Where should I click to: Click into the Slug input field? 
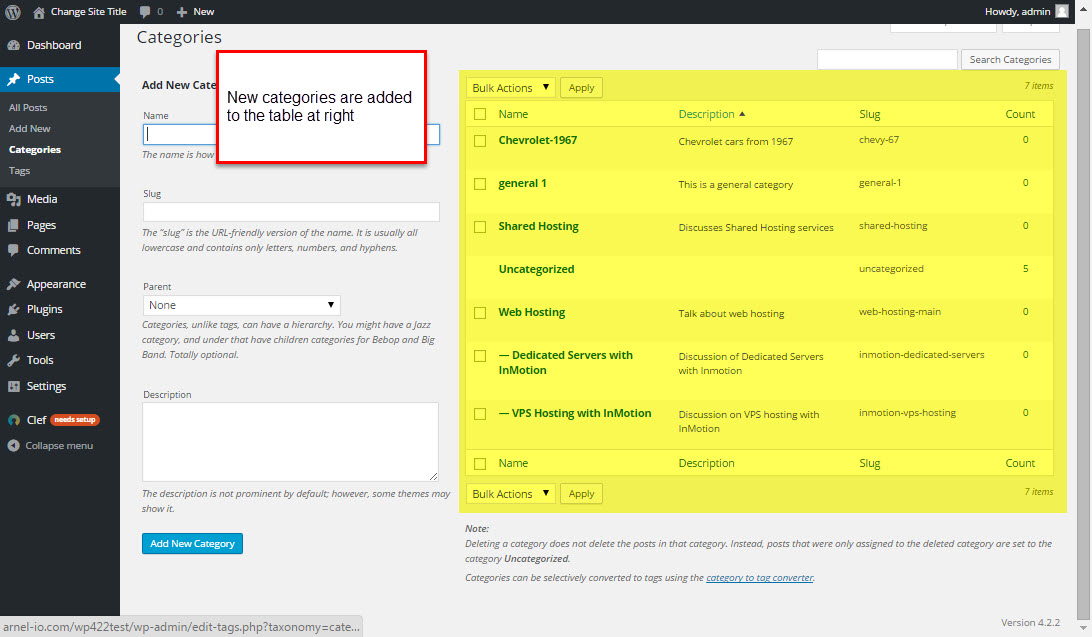[x=291, y=212]
